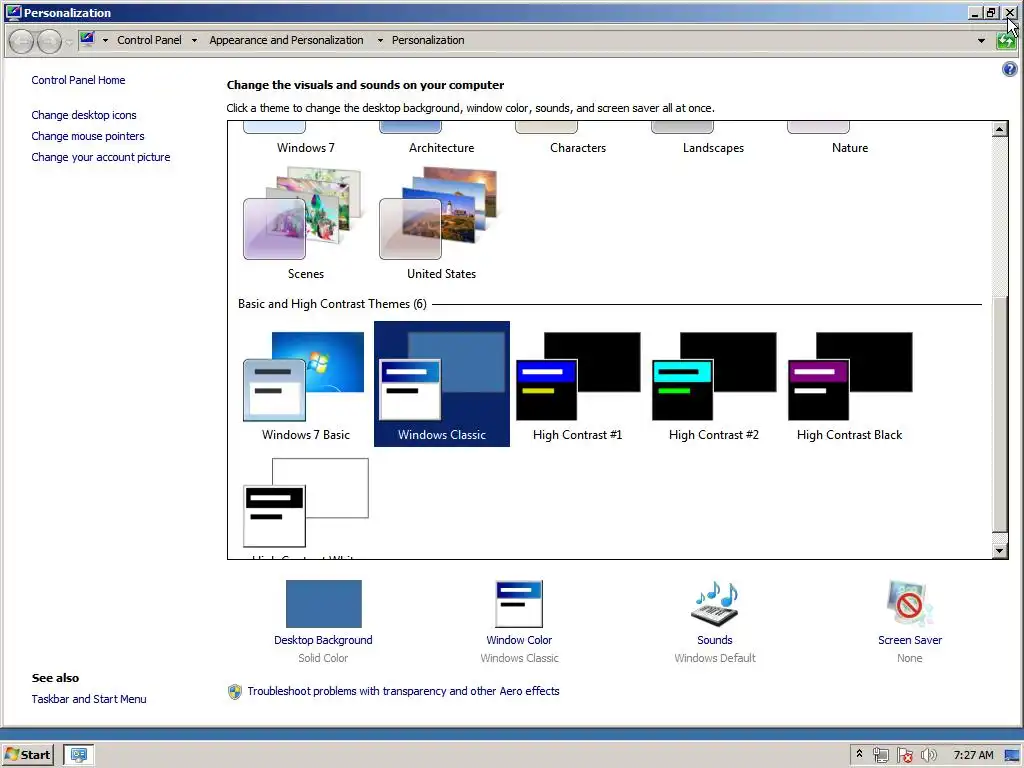Apply the High Contrast #1 theme
The height and width of the screenshot is (768, 1024).
[x=577, y=384]
